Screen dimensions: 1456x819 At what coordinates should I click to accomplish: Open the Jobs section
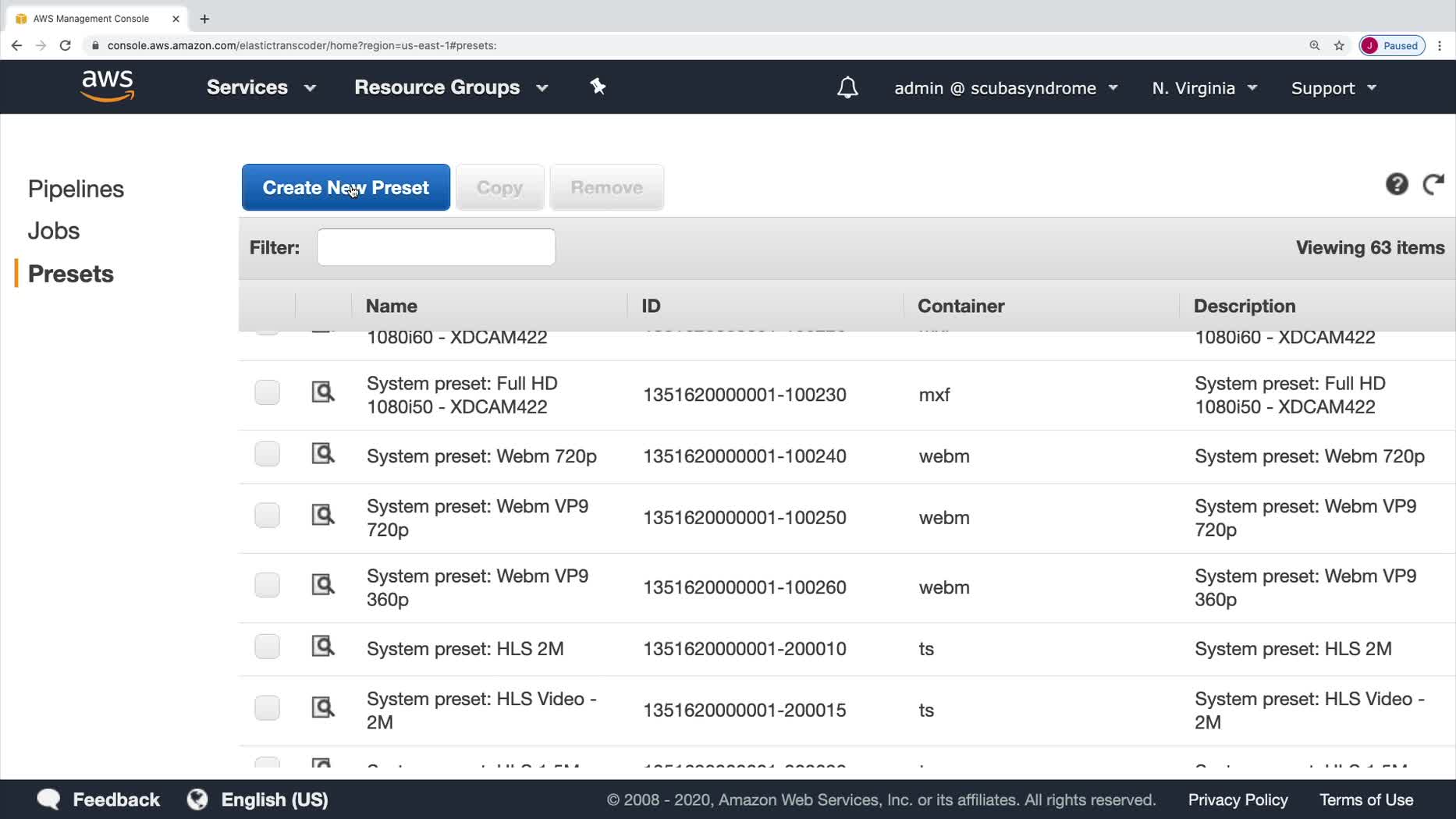click(x=54, y=231)
